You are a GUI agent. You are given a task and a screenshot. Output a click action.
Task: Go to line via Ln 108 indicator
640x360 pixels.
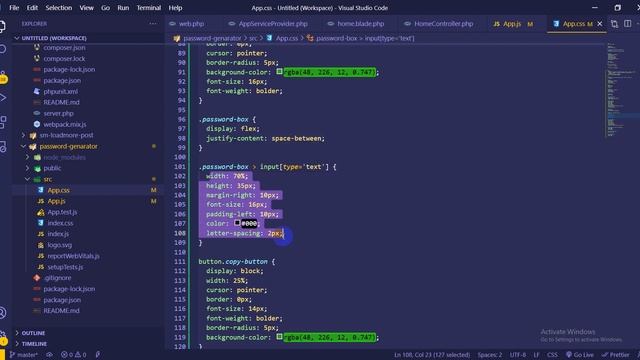point(432,355)
